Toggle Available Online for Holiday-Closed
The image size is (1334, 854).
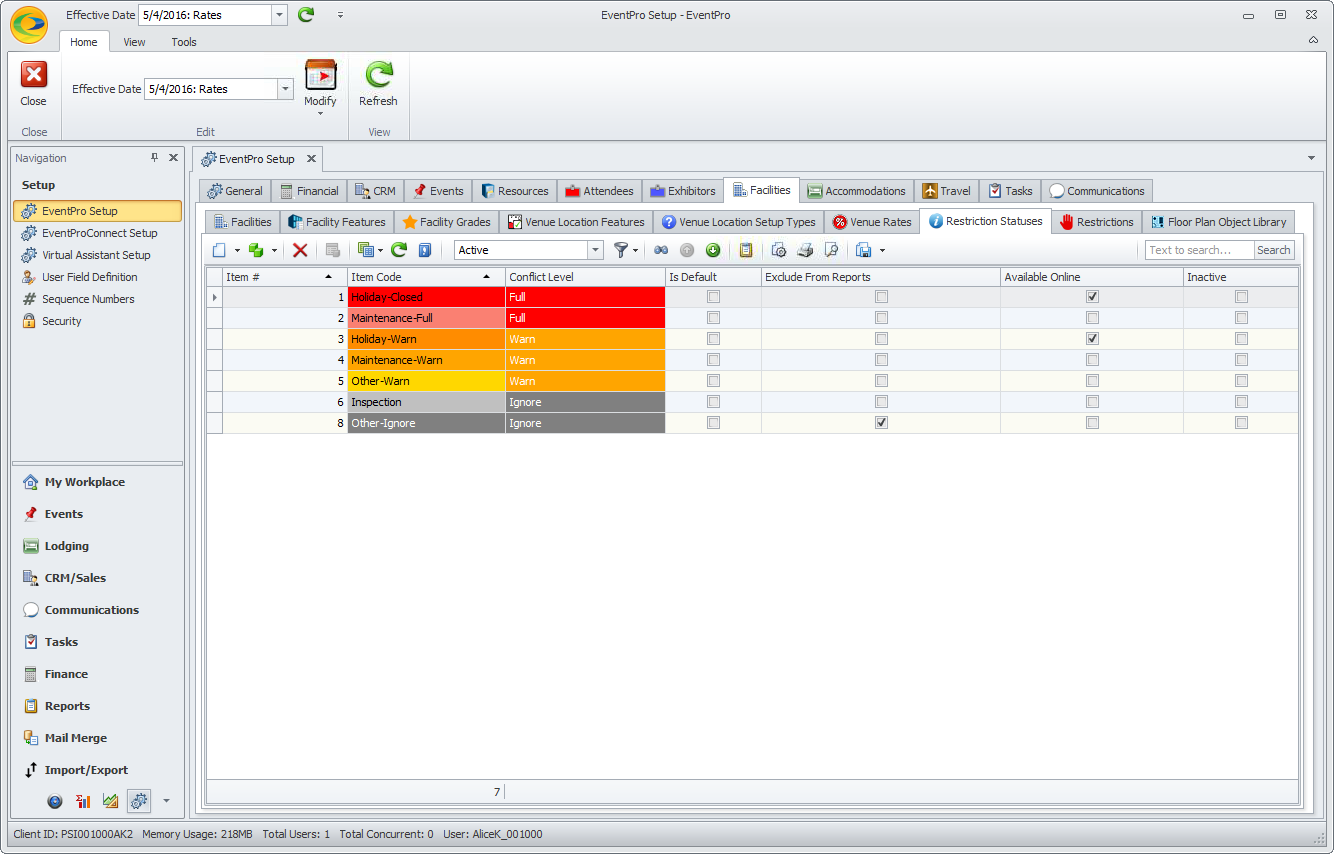click(x=1092, y=297)
